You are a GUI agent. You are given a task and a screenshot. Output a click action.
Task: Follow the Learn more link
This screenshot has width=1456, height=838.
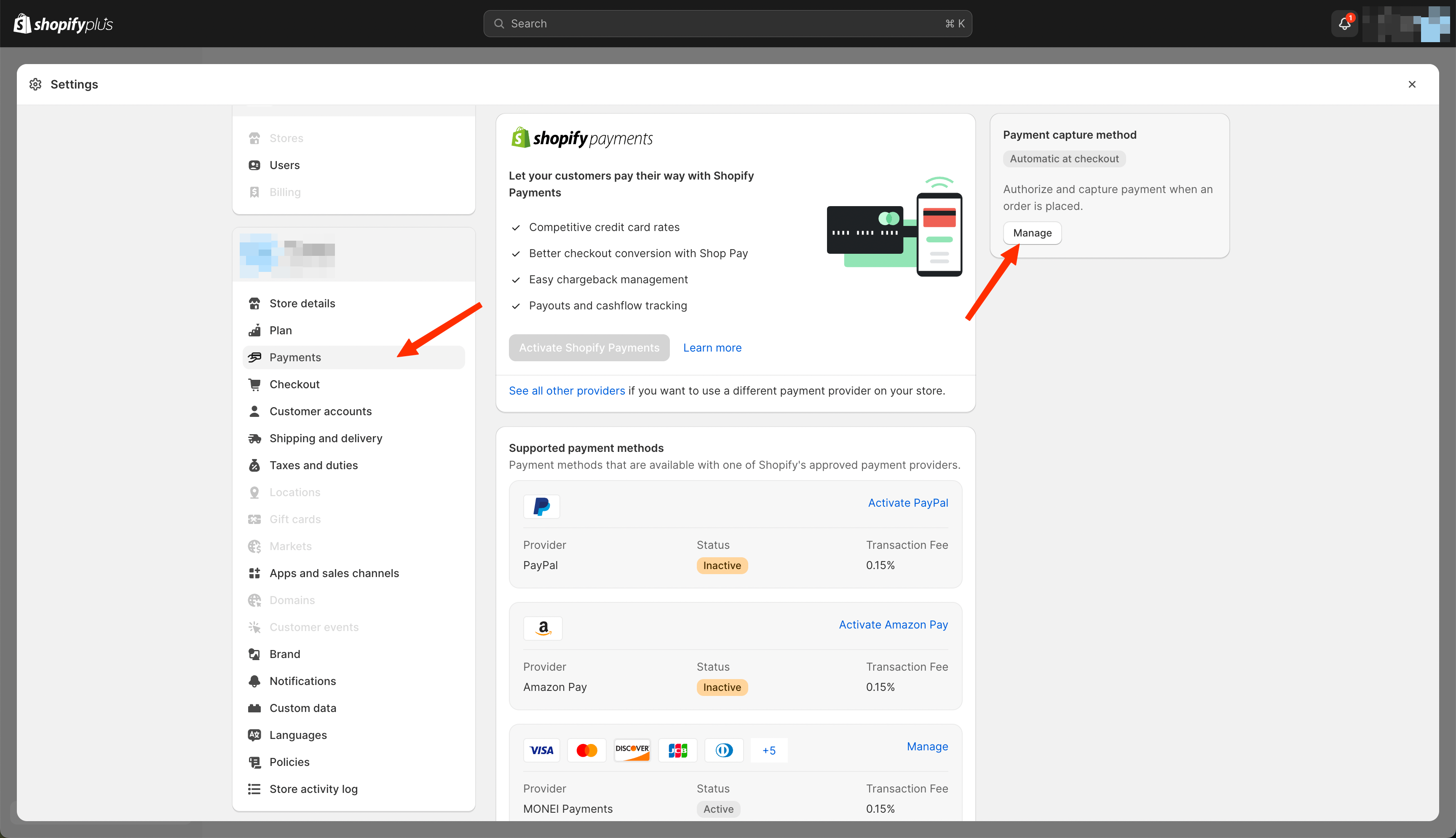tap(712, 348)
